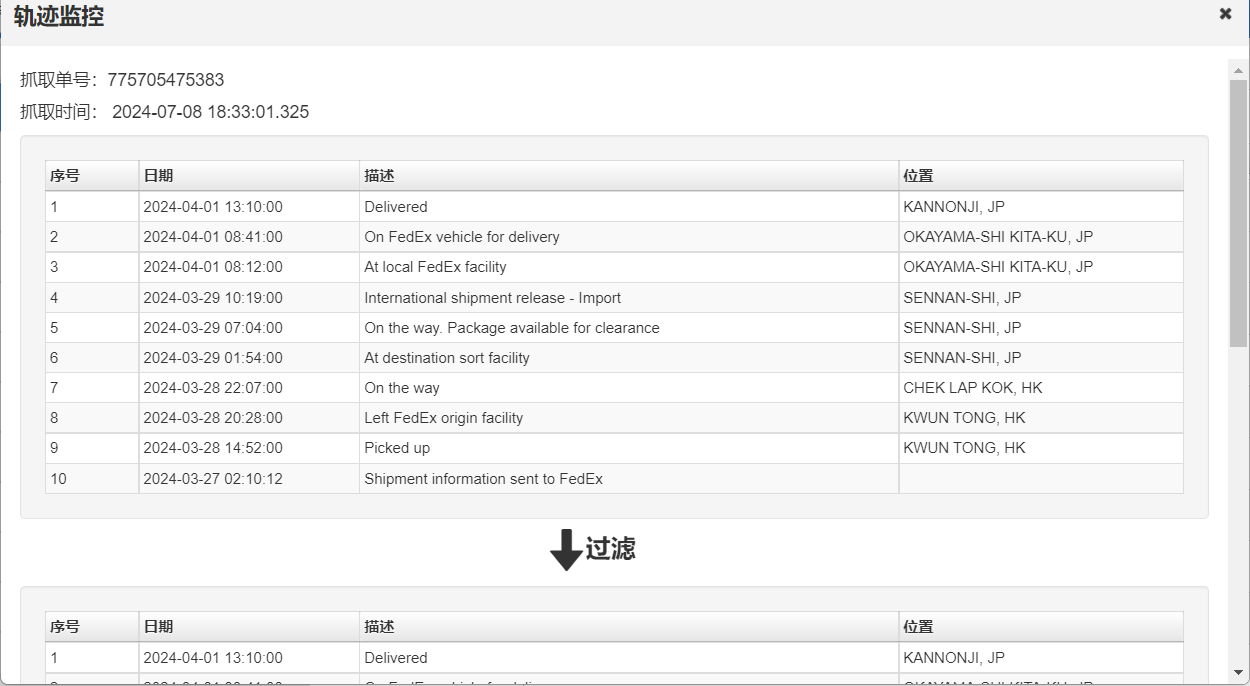Click the Picked up description

[397, 448]
